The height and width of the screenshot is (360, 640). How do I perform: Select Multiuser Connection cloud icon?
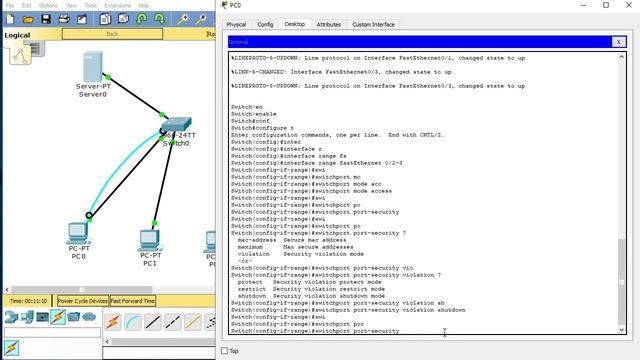click(89, 317)
